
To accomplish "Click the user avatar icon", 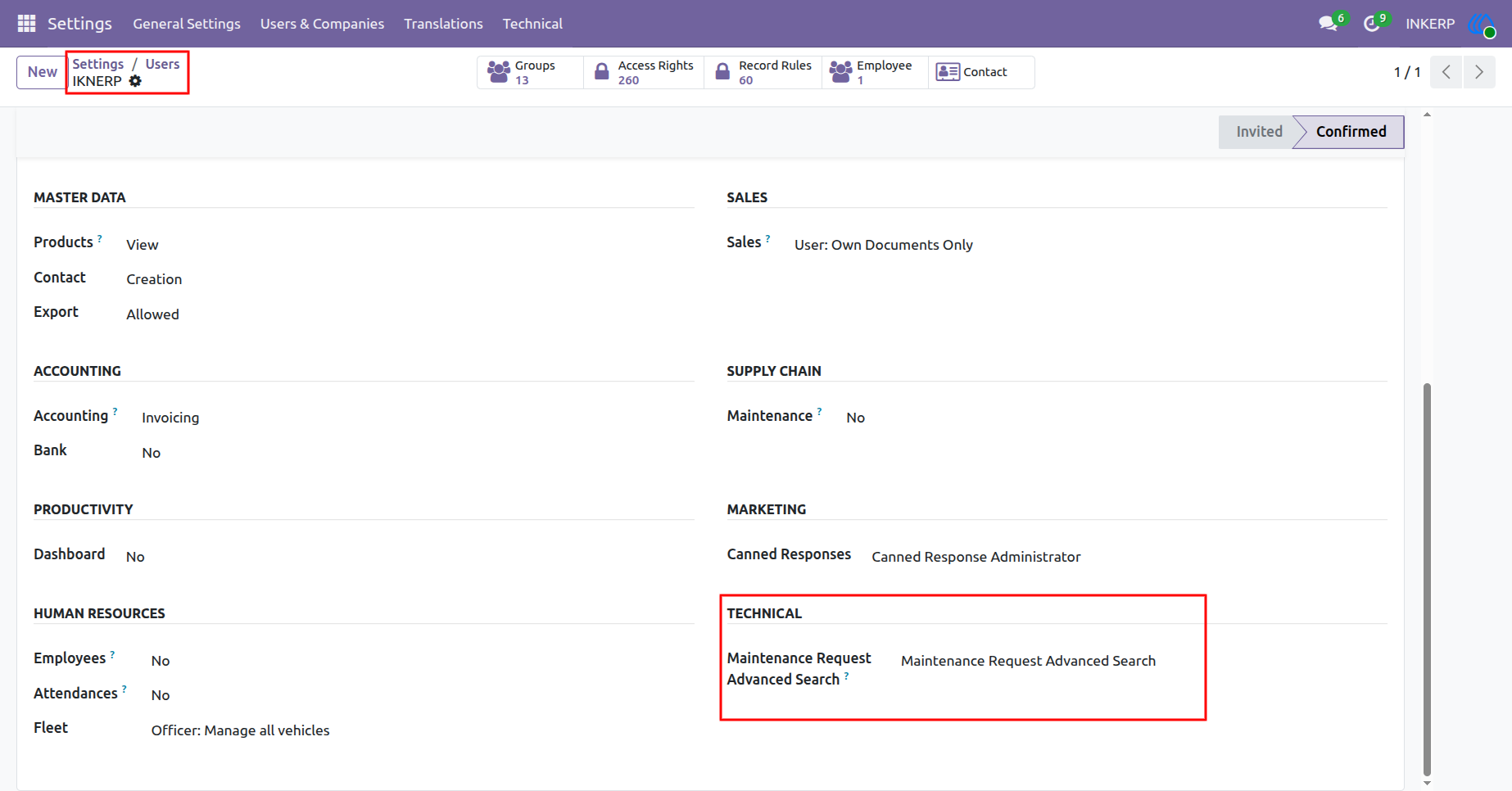I will (x=1482, y=24).
